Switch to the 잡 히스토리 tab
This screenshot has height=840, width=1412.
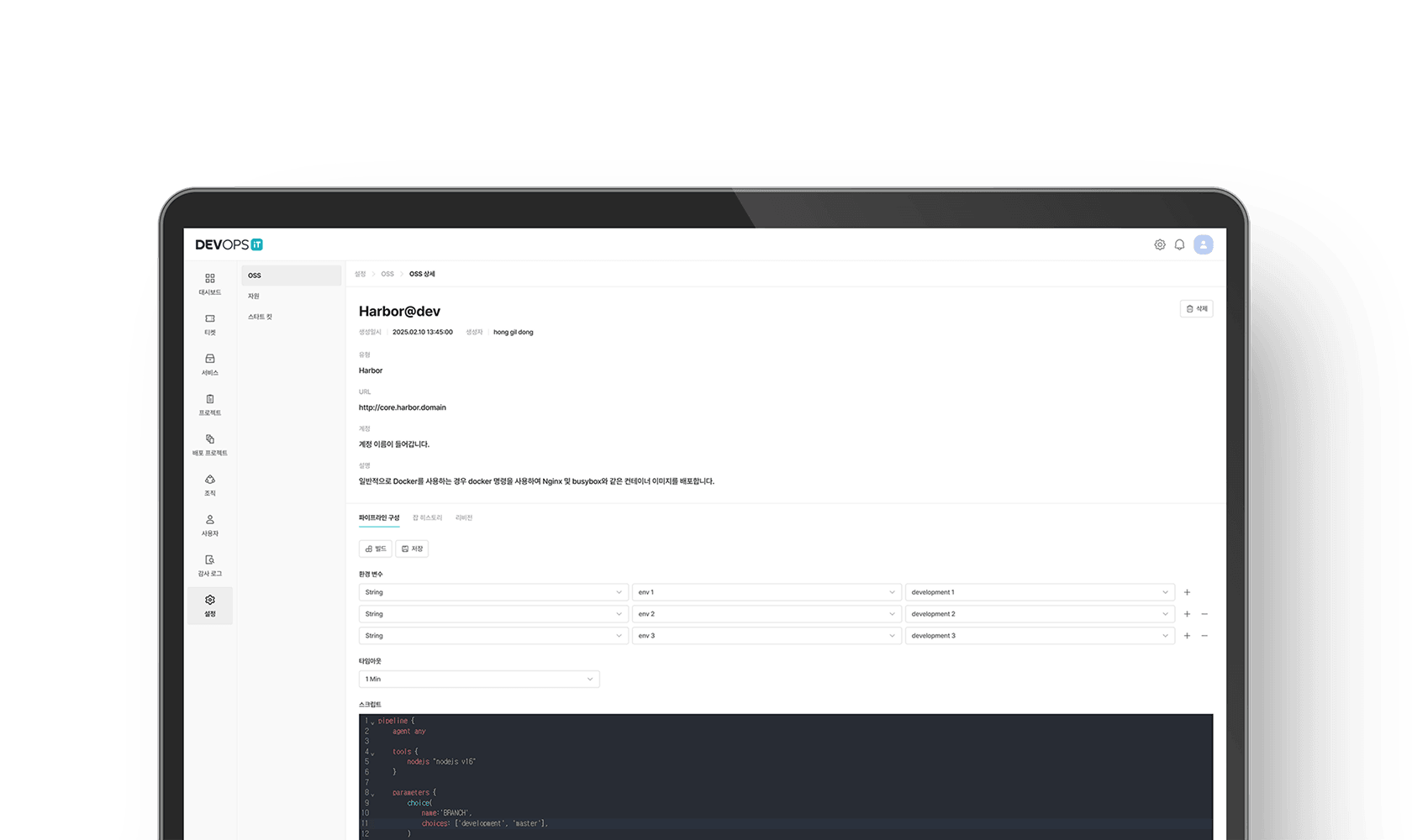(x=427, y=517)
